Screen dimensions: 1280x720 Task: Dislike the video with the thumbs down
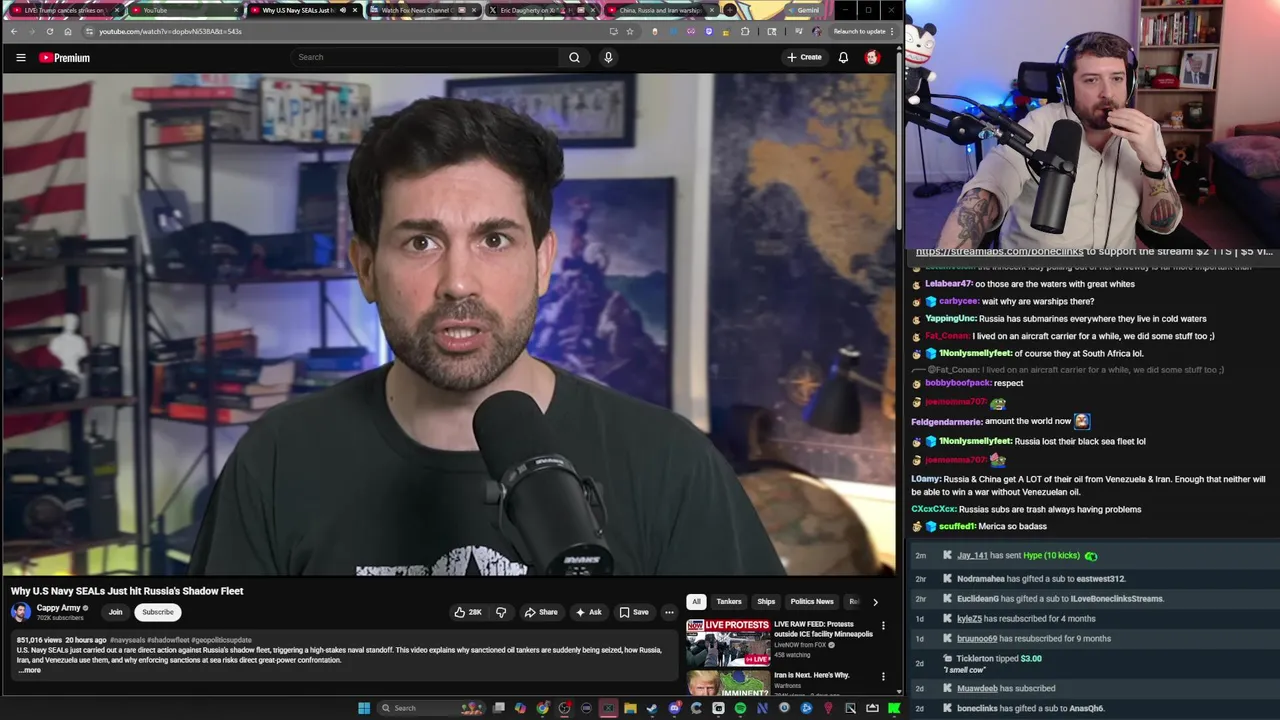(501, 612)
